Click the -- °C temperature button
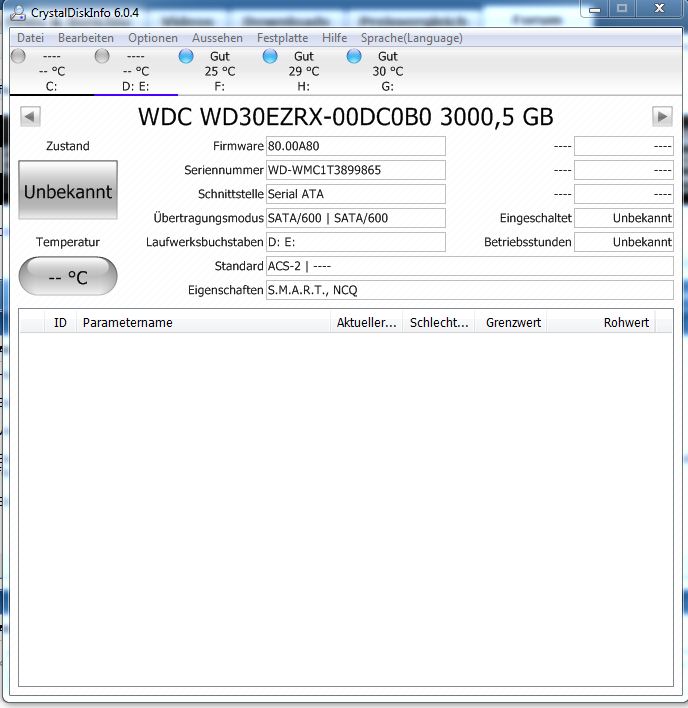688x708 pixels. [68, 276]
